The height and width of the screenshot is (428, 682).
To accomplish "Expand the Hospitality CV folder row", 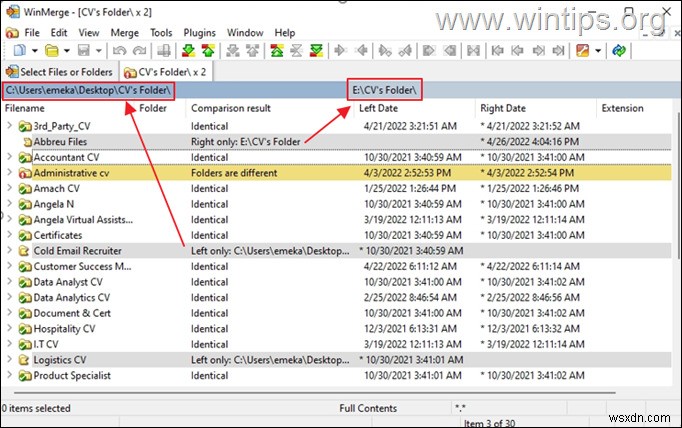I will (10, 328).
